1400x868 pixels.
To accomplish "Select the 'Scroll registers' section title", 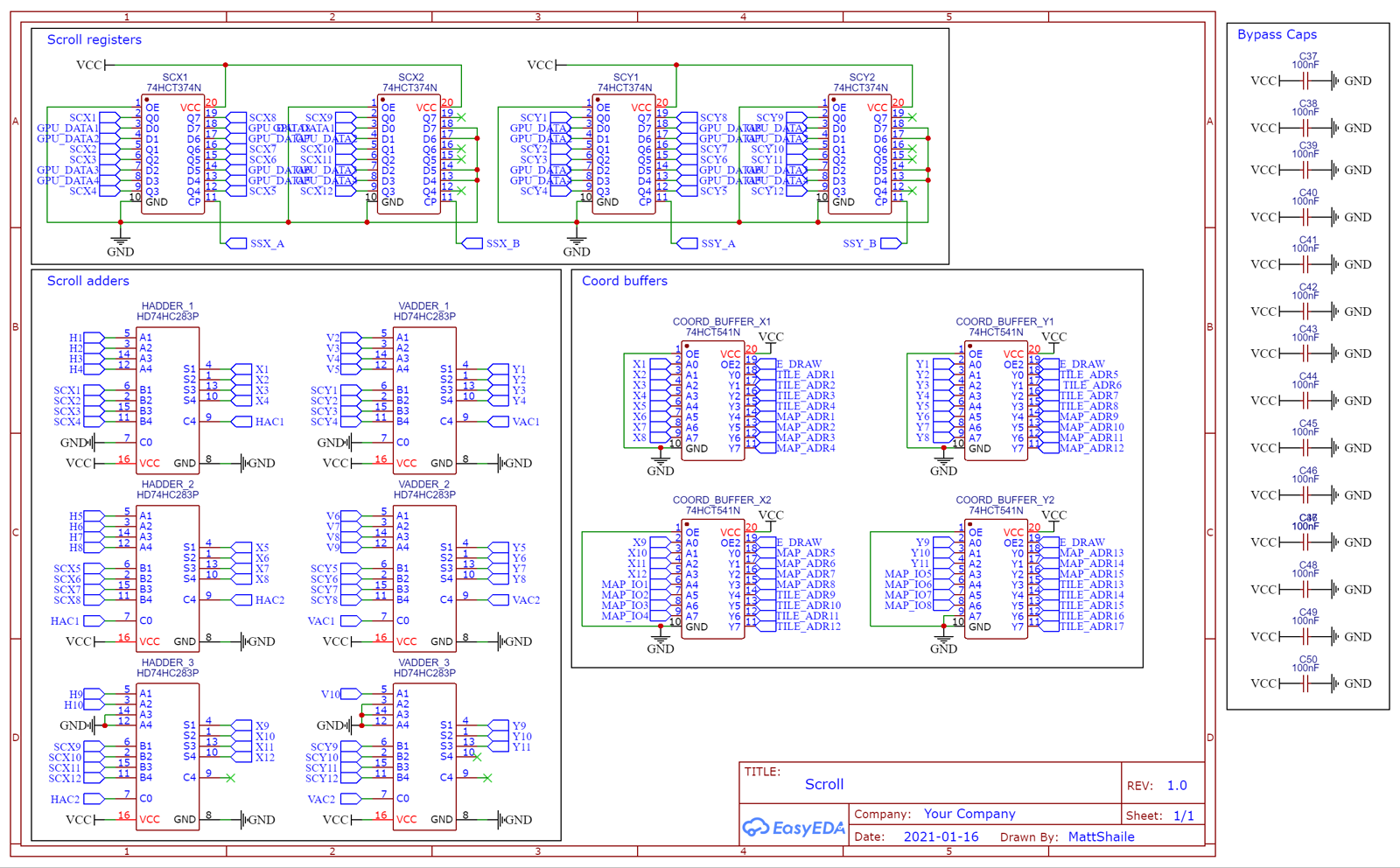I will coord(94,39).
